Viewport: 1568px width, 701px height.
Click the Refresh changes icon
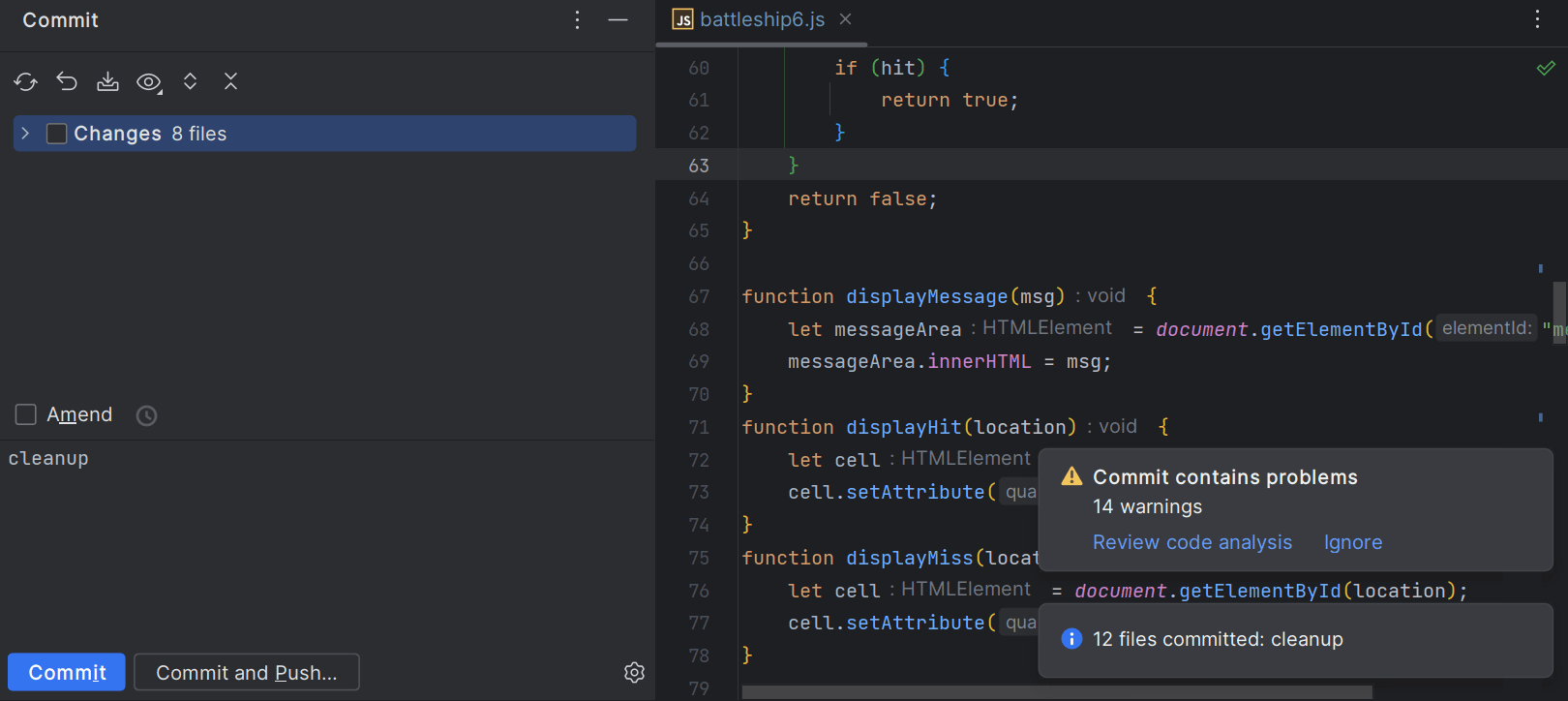[x=26, y=82]
